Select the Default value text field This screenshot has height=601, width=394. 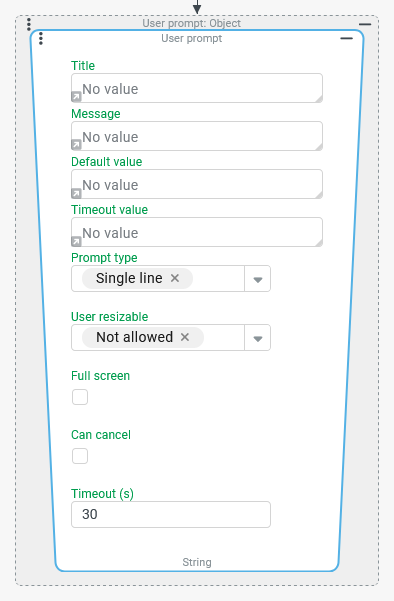click(197, 184)
